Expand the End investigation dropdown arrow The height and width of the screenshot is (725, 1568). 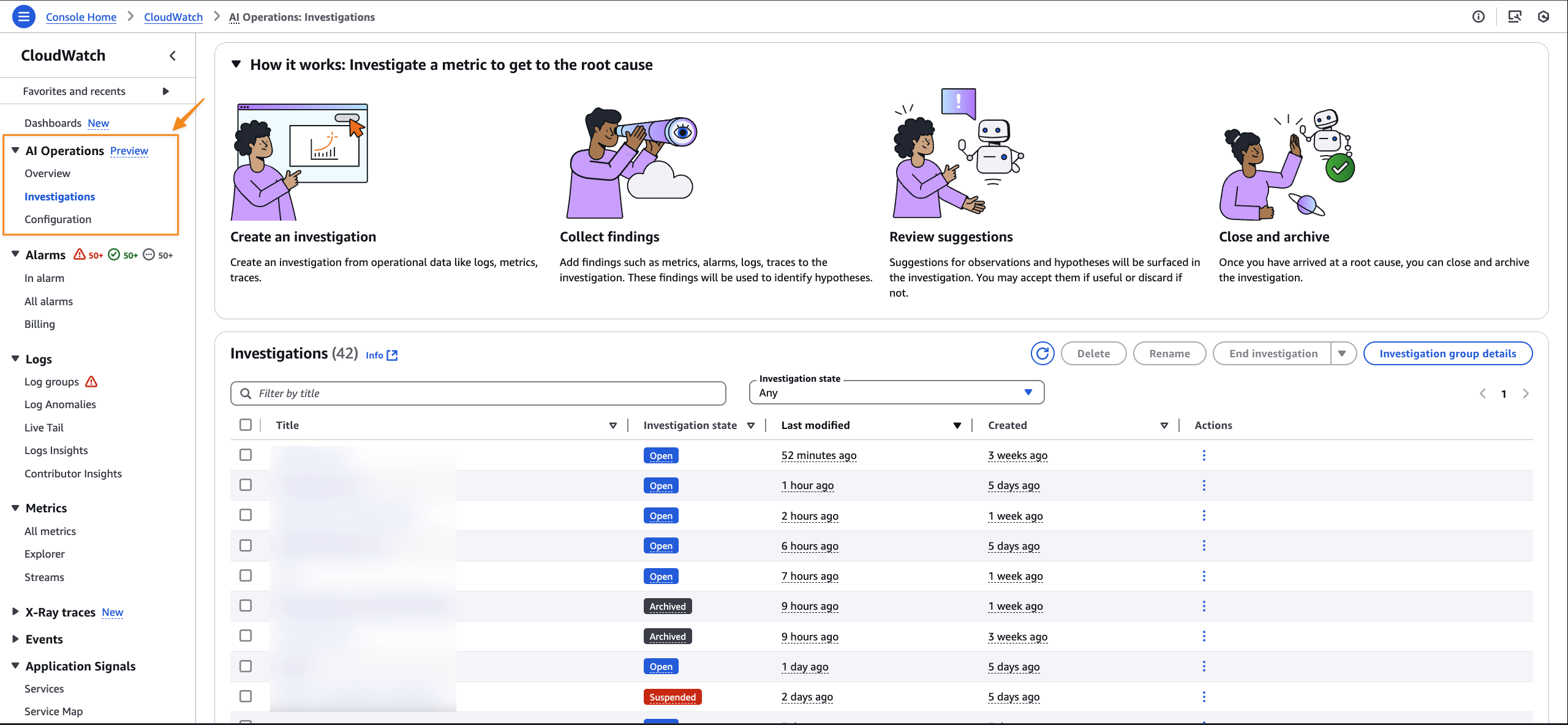(x=1342, y=354)
